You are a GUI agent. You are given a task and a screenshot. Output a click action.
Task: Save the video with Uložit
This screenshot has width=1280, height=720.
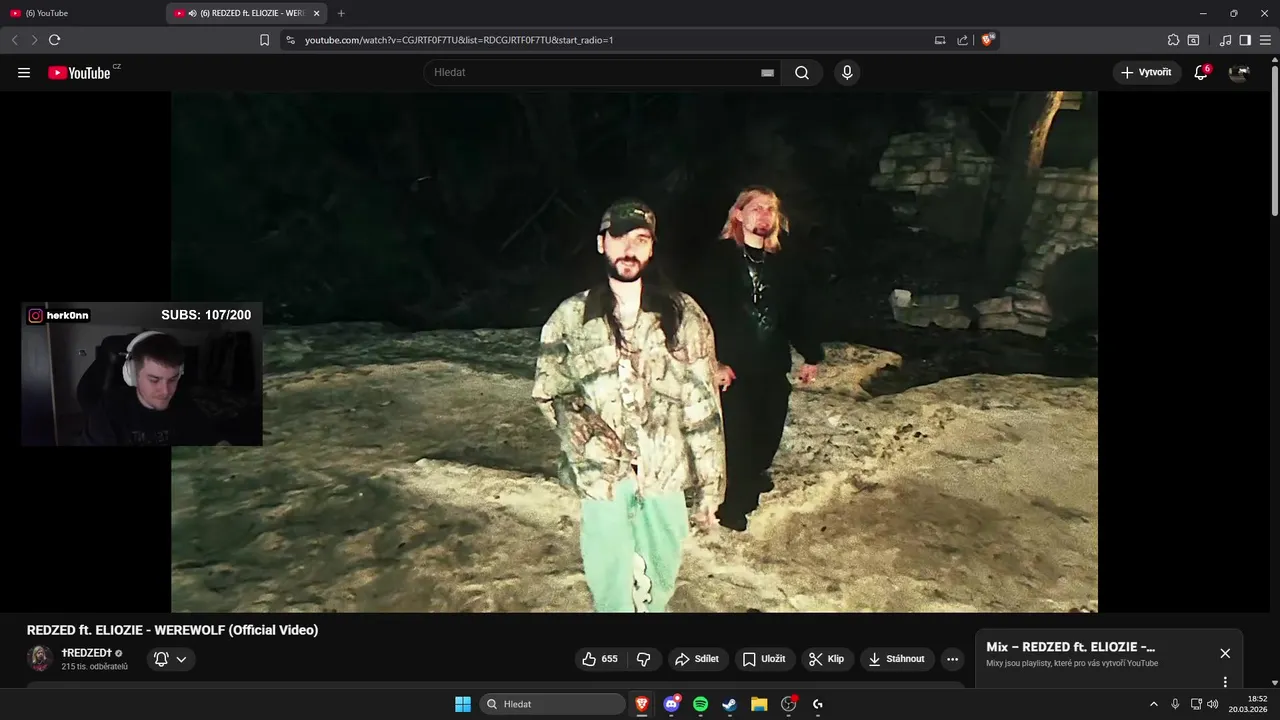click(765, 659)
